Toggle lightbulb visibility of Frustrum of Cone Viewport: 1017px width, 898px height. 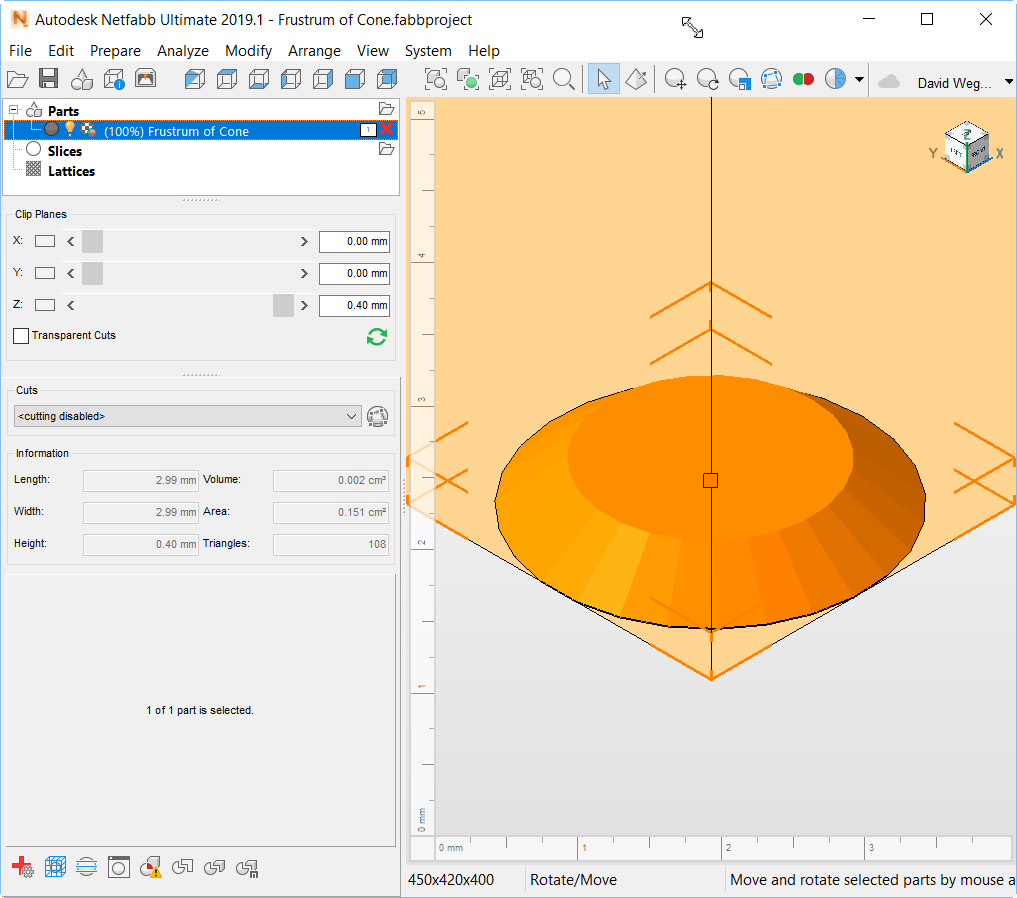70,129
